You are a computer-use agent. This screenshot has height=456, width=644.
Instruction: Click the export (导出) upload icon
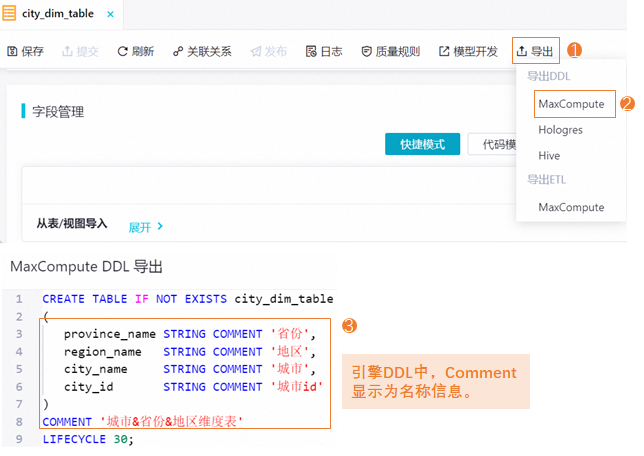(x=522, y=51)
